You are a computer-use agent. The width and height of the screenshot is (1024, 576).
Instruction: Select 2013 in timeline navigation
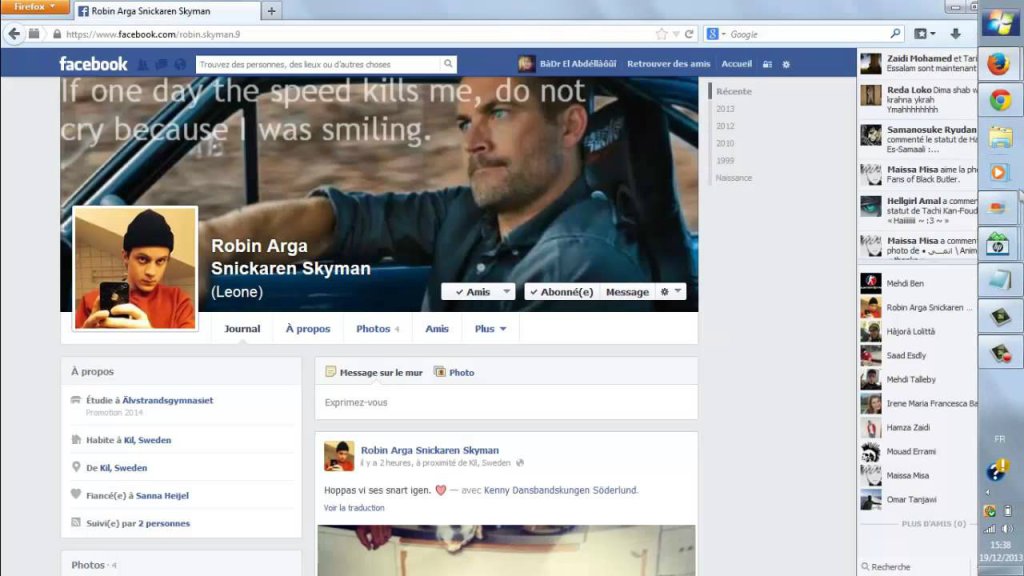point(725,108)
